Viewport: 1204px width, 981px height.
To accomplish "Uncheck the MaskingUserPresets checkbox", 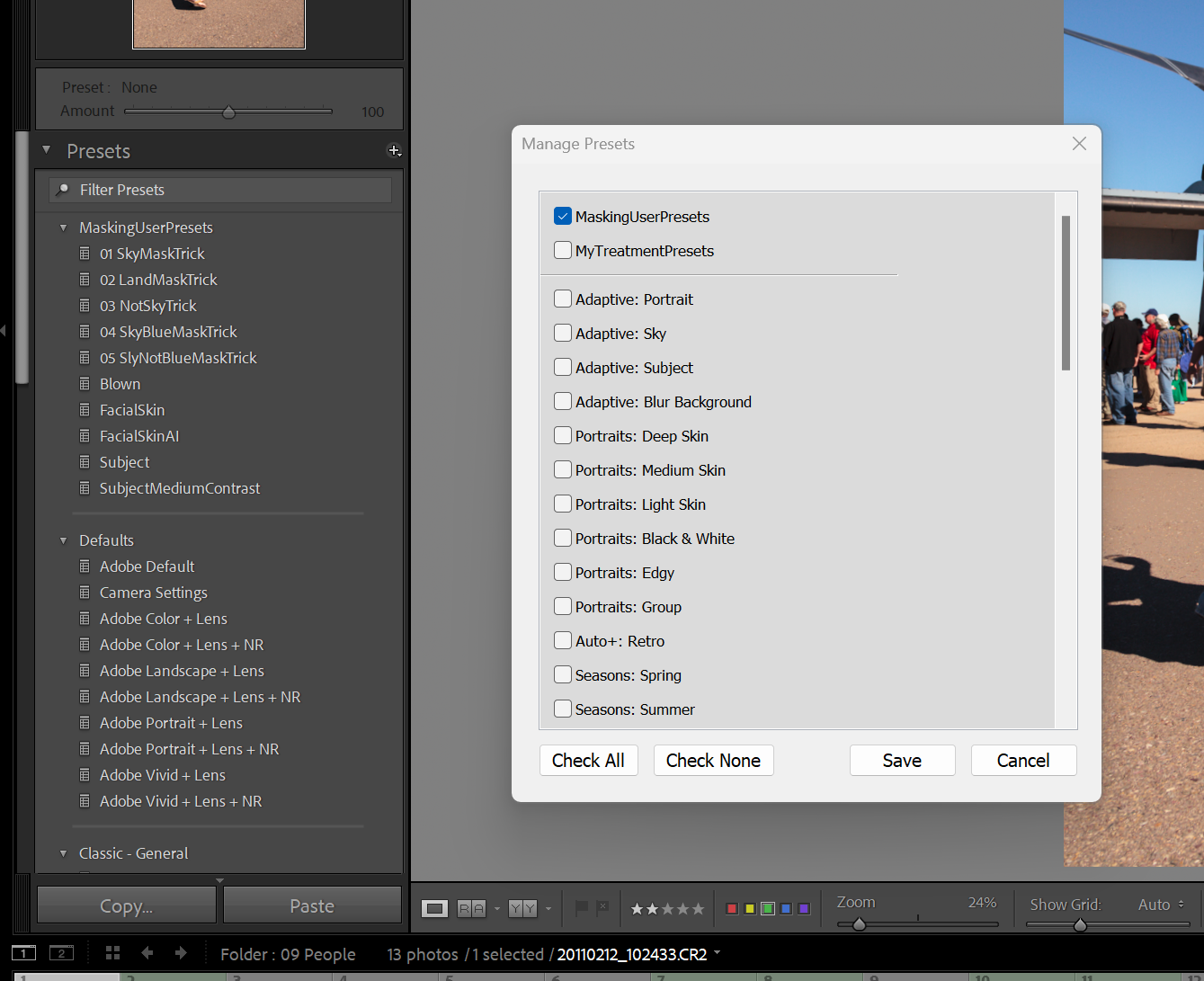I will [x=562, y=216].
